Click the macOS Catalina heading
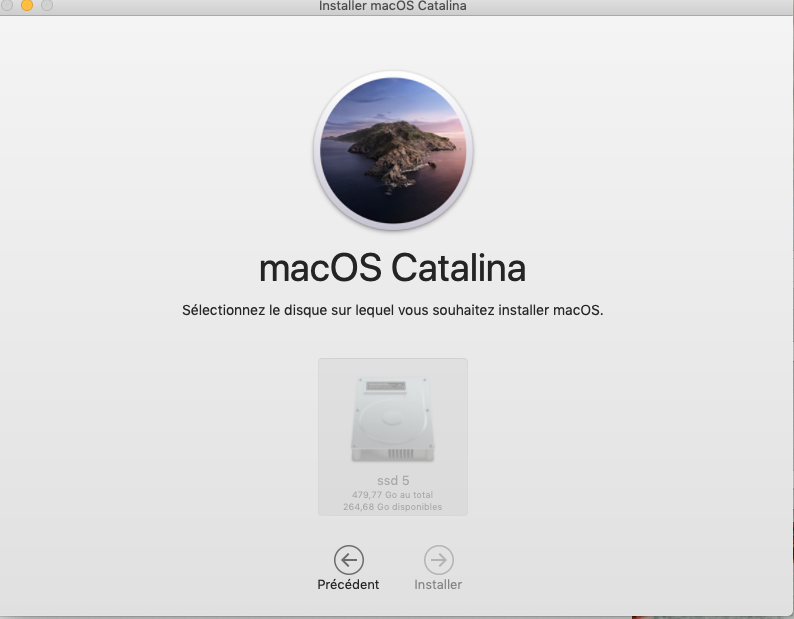This screenshot has width=794, height=619. [392, 267]
